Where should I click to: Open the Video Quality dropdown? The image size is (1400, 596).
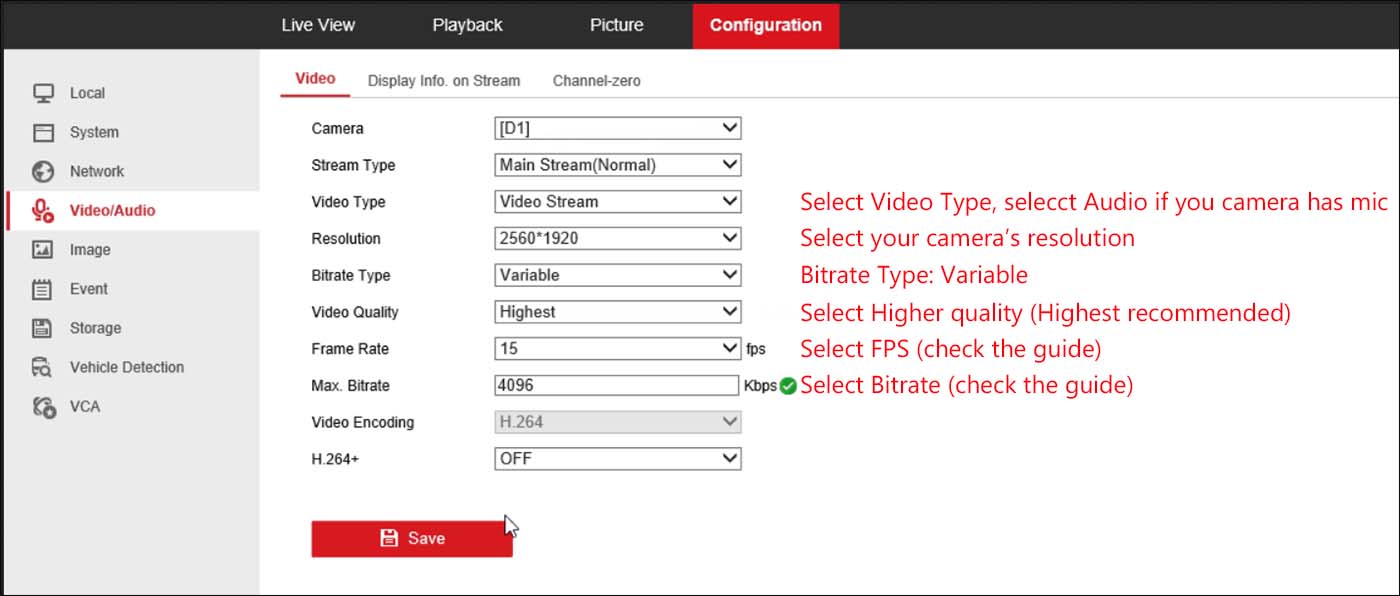[617, 311]
